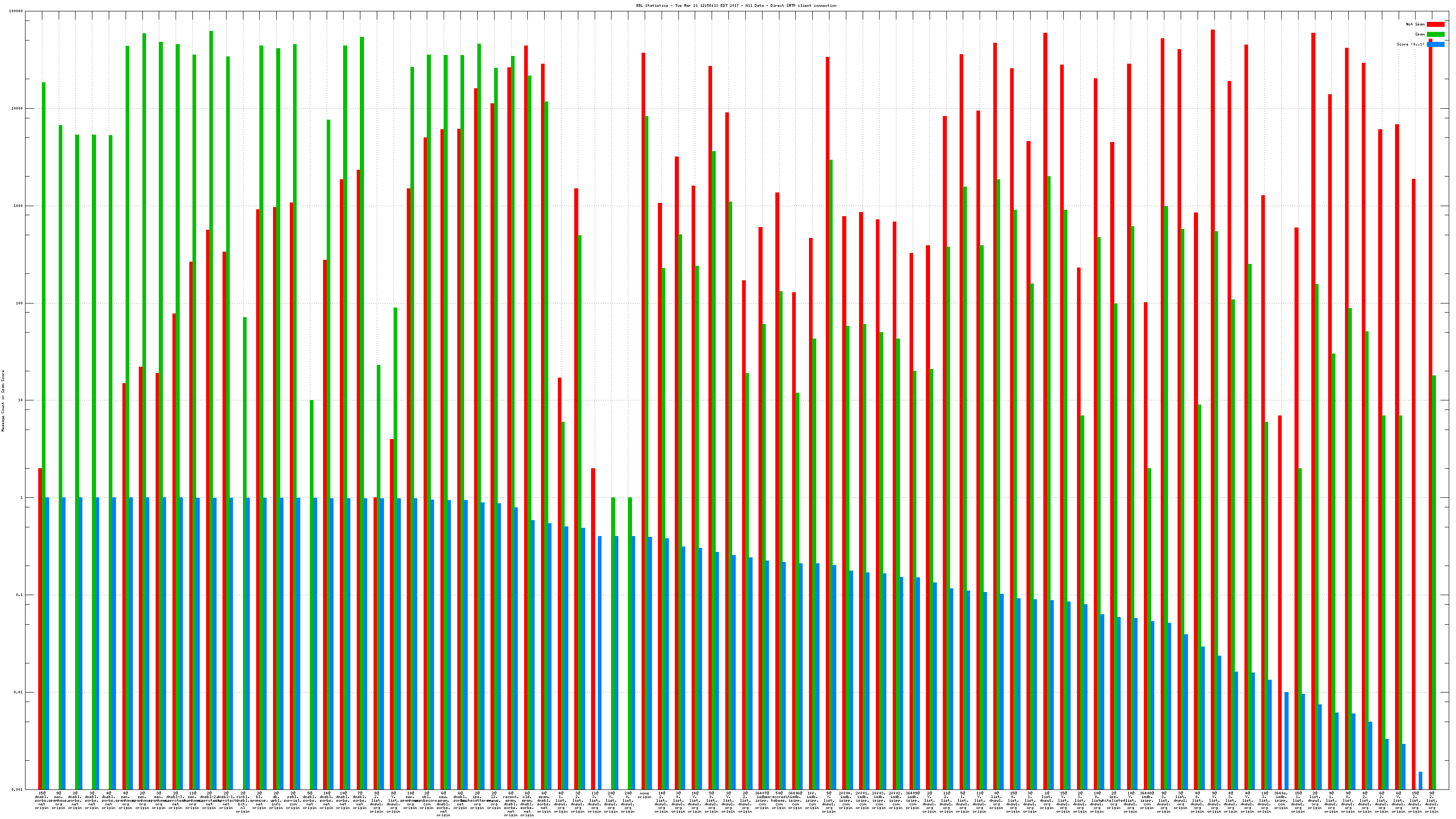The image size is (1456, 819).
Task: Click the 100 y-axis tick label
Action: tap(19, 303)
